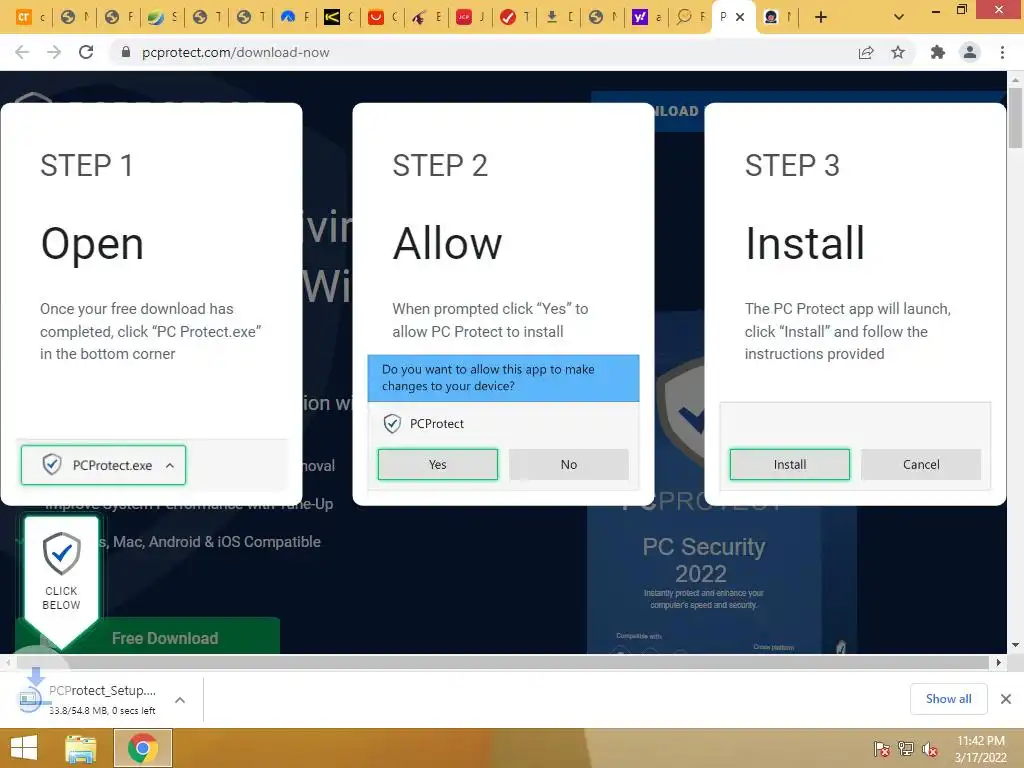Click the horizontal scrollbar thumb
1024x768 pixels.
click(502, 662)
